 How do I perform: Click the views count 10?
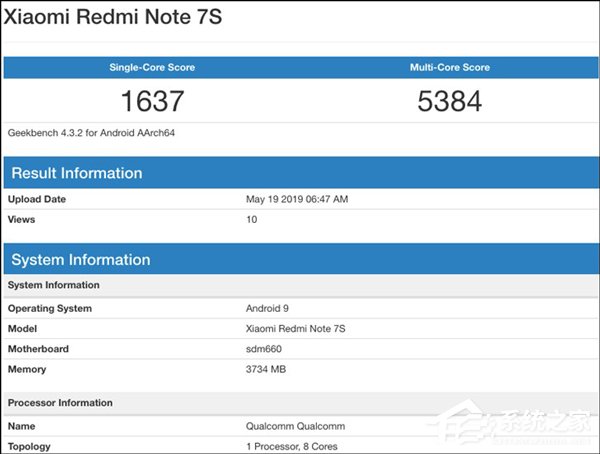pyautogui.click(x=251, y=219)
